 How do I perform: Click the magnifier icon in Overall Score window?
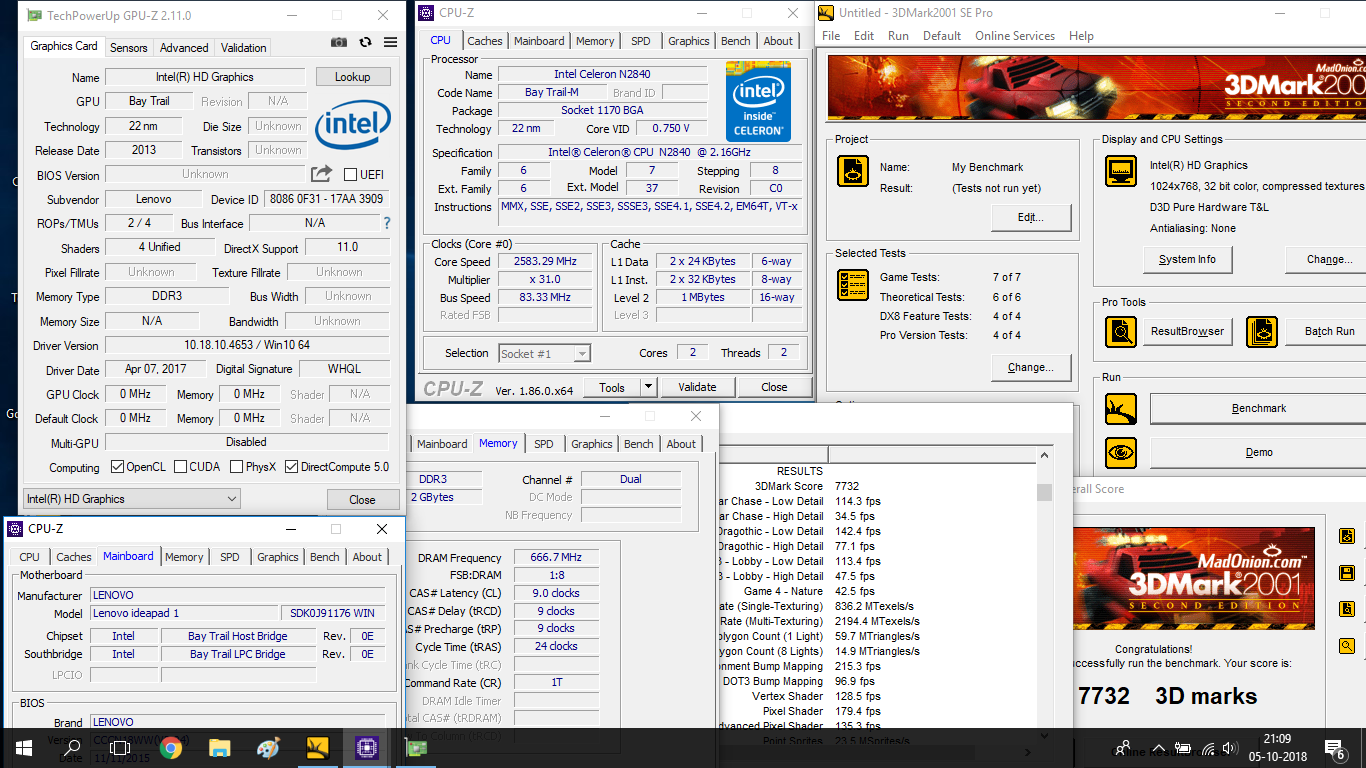(x=1347, y=646)
